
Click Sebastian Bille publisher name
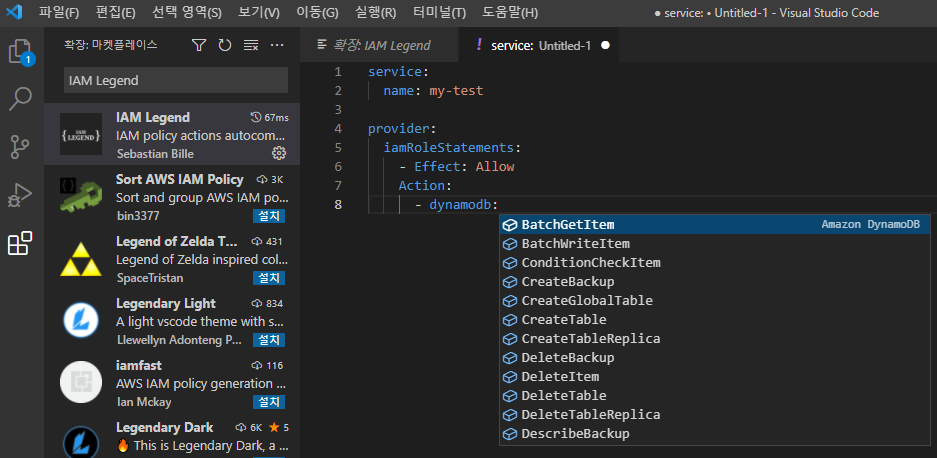click(x=155, y=154)
